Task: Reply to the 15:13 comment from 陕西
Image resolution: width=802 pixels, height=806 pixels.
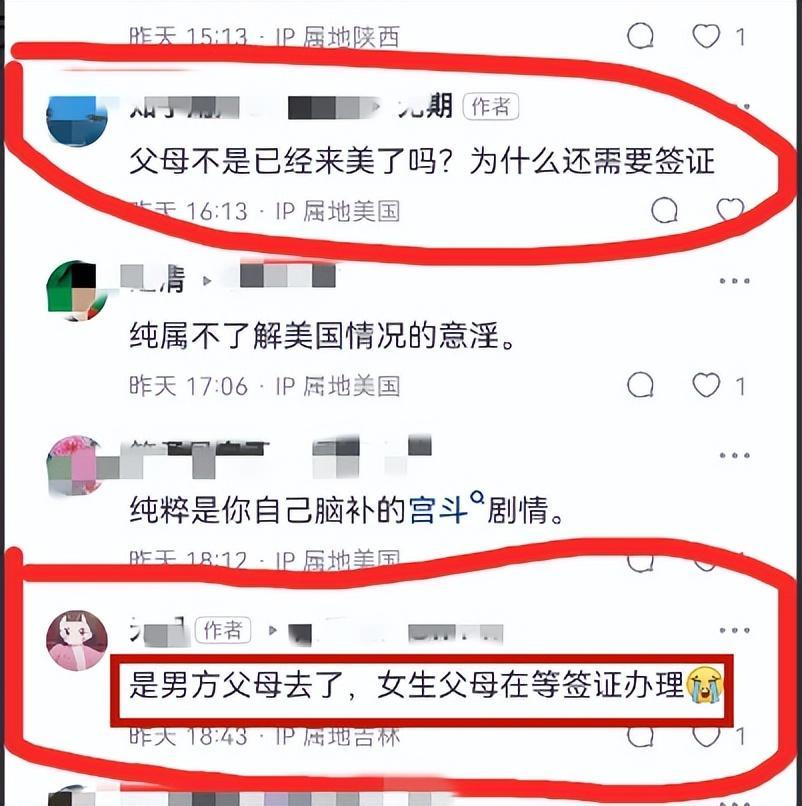Action: point(641,36)
